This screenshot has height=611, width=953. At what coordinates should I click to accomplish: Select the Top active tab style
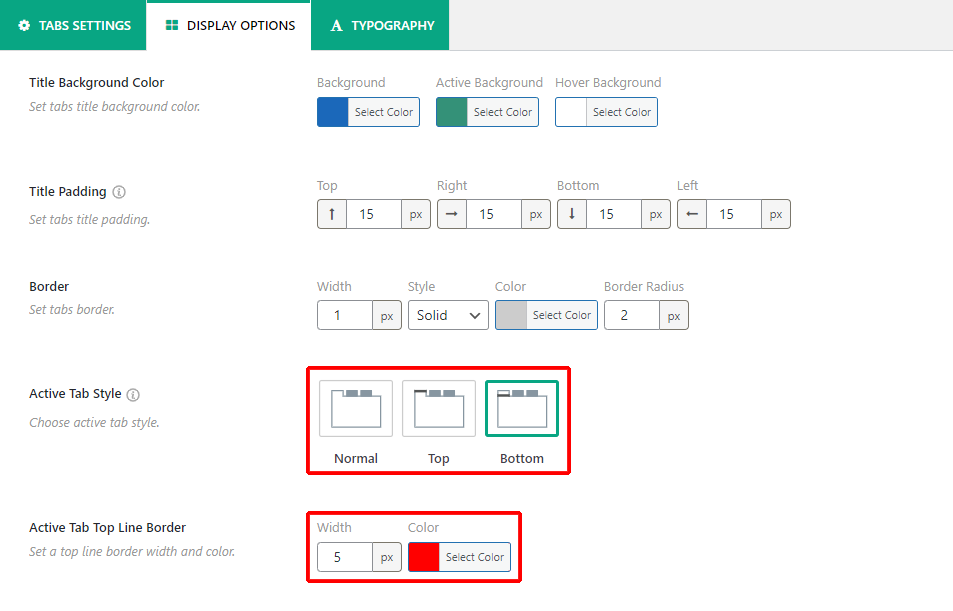439,408
